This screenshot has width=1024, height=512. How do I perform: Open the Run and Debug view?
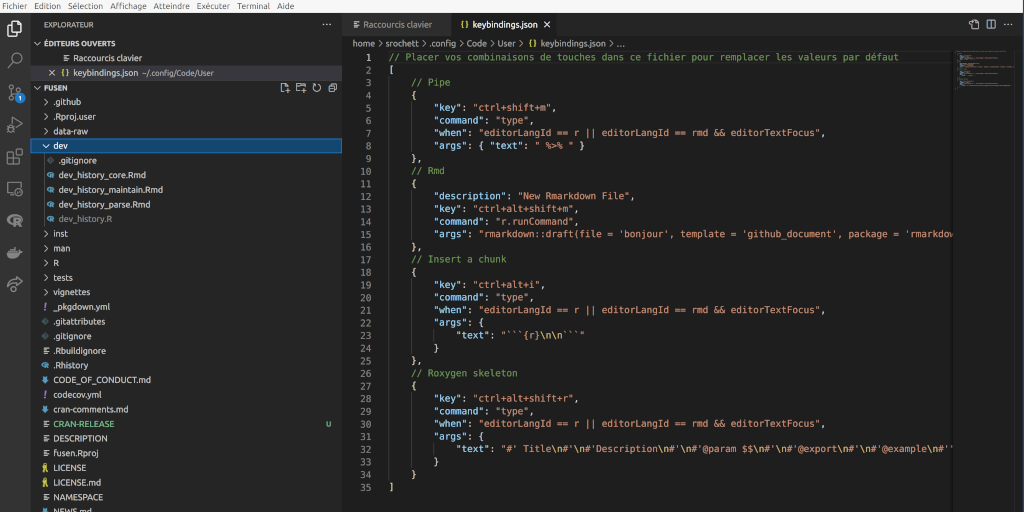coord(15,125)
